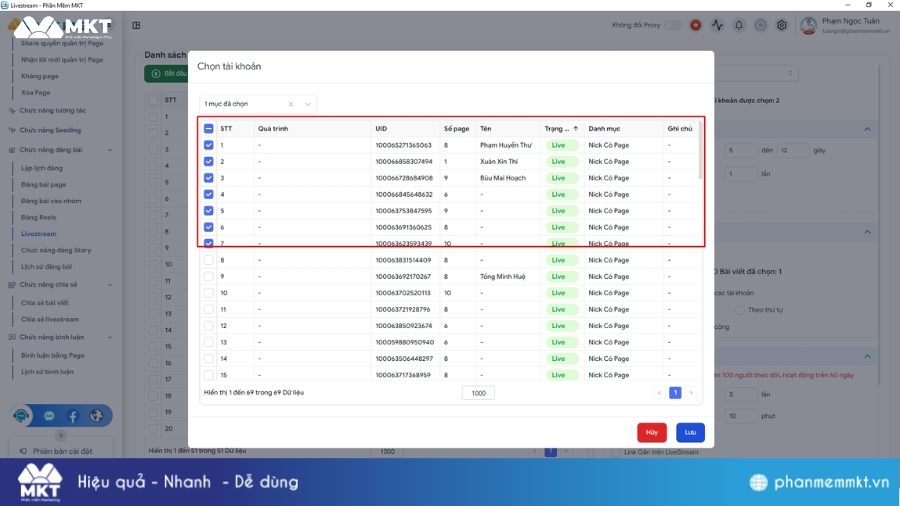The width and height of the screenshot is (900, 506).
Task: Expand the '1 mục đã chọn' dropdown
Action: click(x=307, y=104)
